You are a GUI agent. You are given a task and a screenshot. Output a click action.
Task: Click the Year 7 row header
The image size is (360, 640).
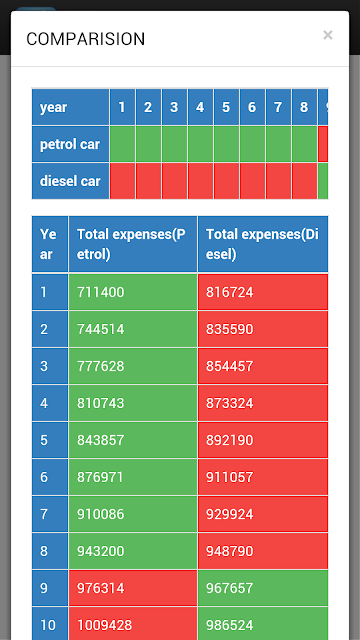50,514
